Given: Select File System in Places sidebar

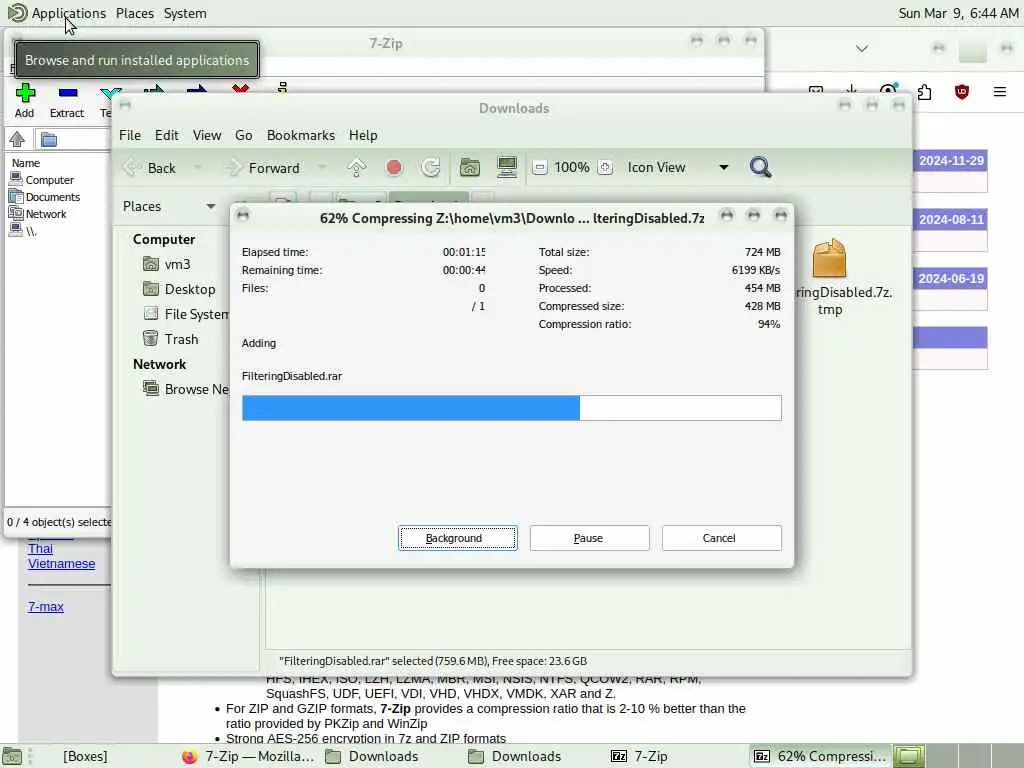Looking at the screenshot, I should click(186, 314).
